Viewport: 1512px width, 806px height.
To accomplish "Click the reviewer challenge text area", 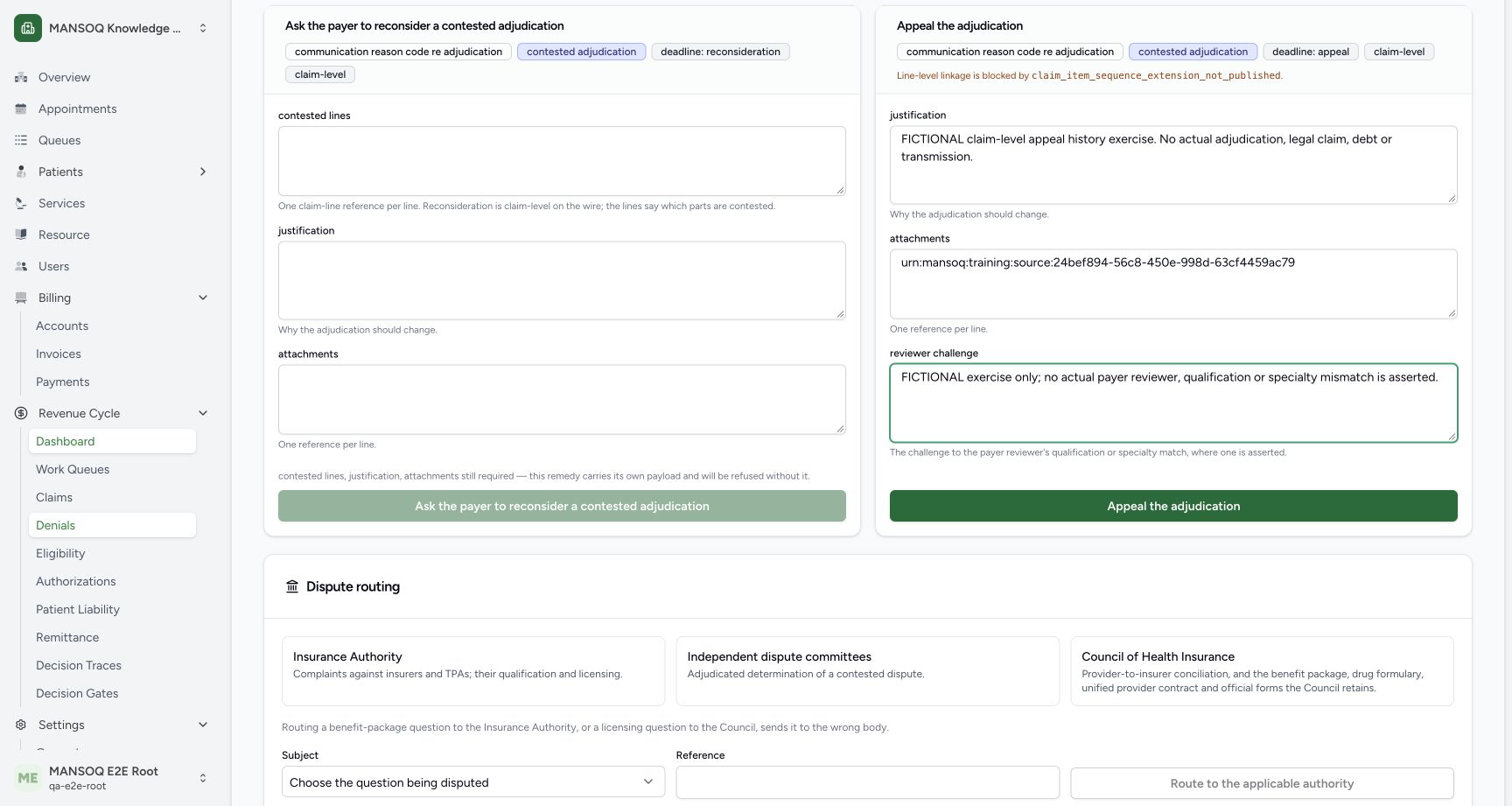I will coord(1173,403).
